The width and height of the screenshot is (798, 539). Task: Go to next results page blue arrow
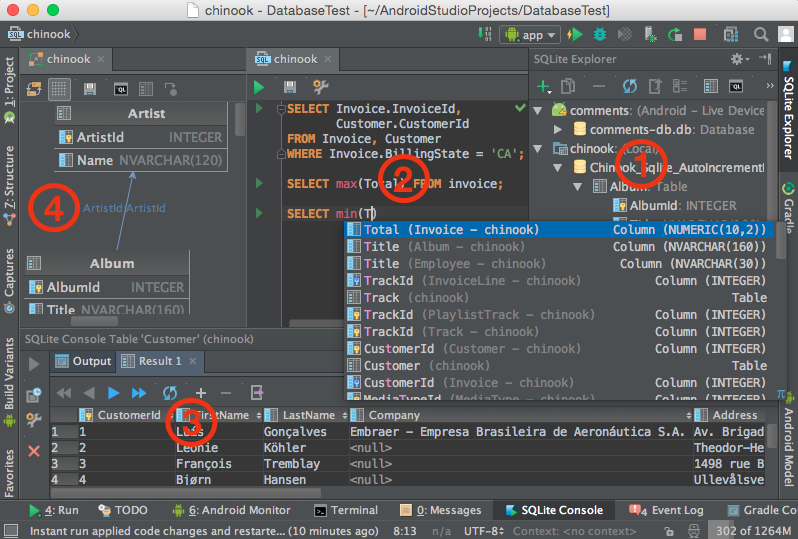coord(113,393)
